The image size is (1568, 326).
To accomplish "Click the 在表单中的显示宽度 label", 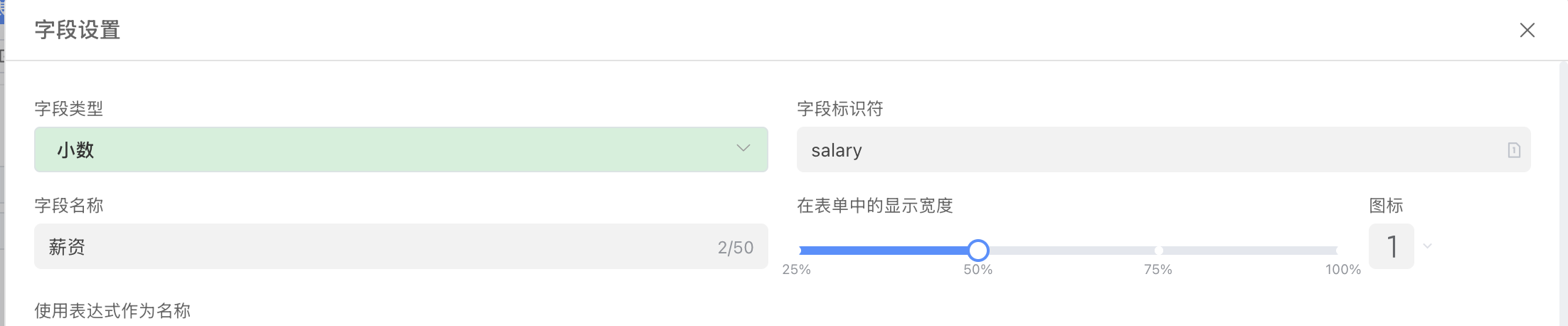I will point(874,206).
